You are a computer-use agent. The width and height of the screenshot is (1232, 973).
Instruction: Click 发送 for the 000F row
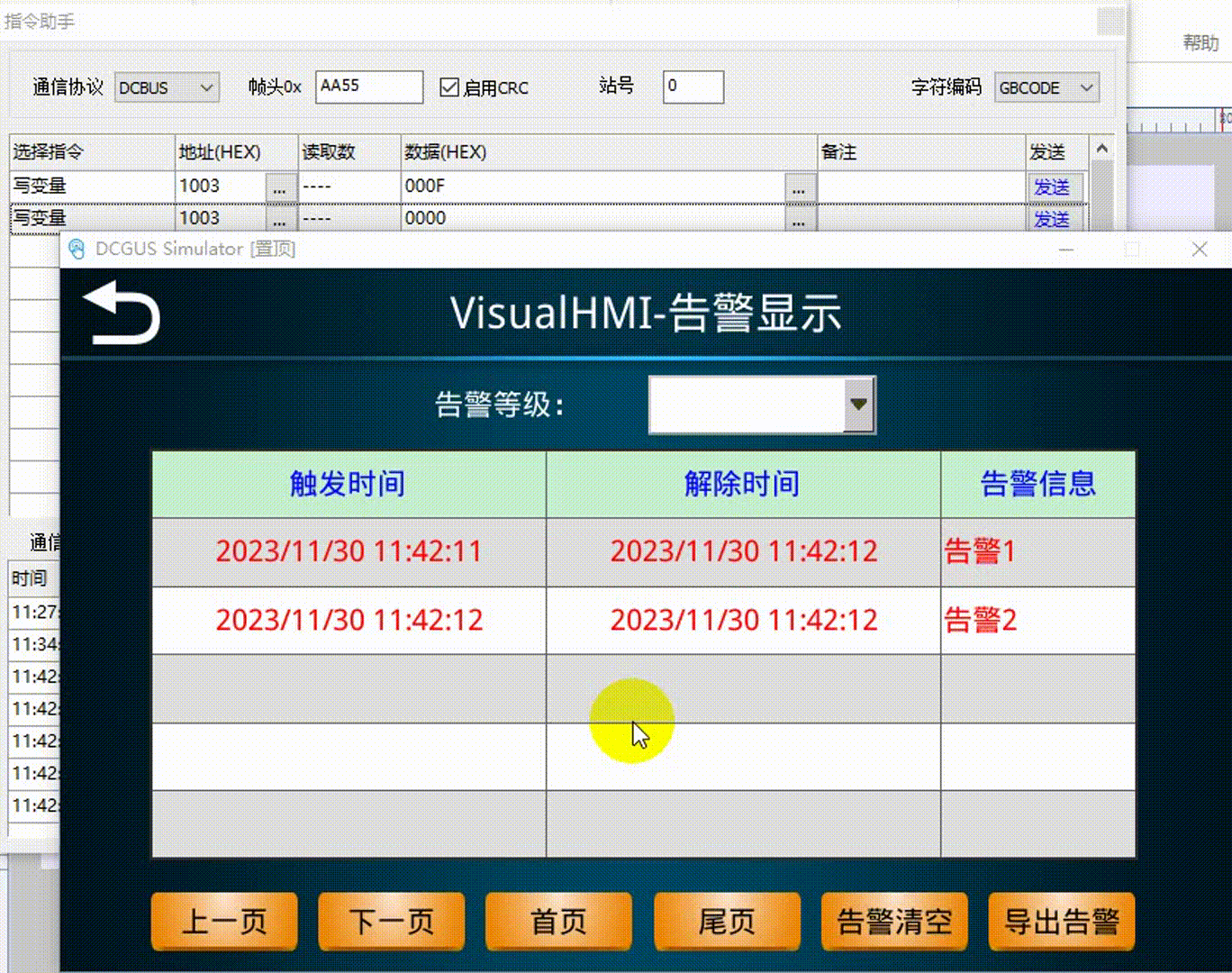point(1051,187)
